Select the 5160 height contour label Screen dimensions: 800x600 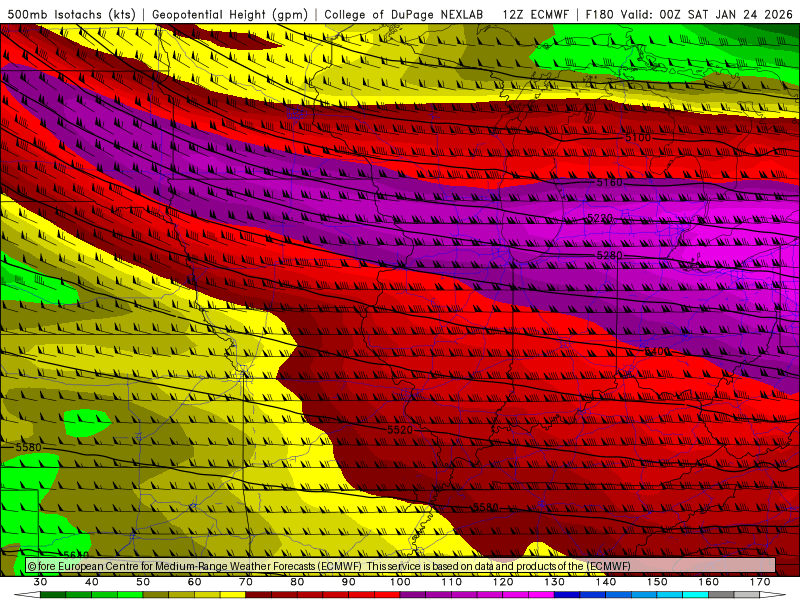click(609, 182)
